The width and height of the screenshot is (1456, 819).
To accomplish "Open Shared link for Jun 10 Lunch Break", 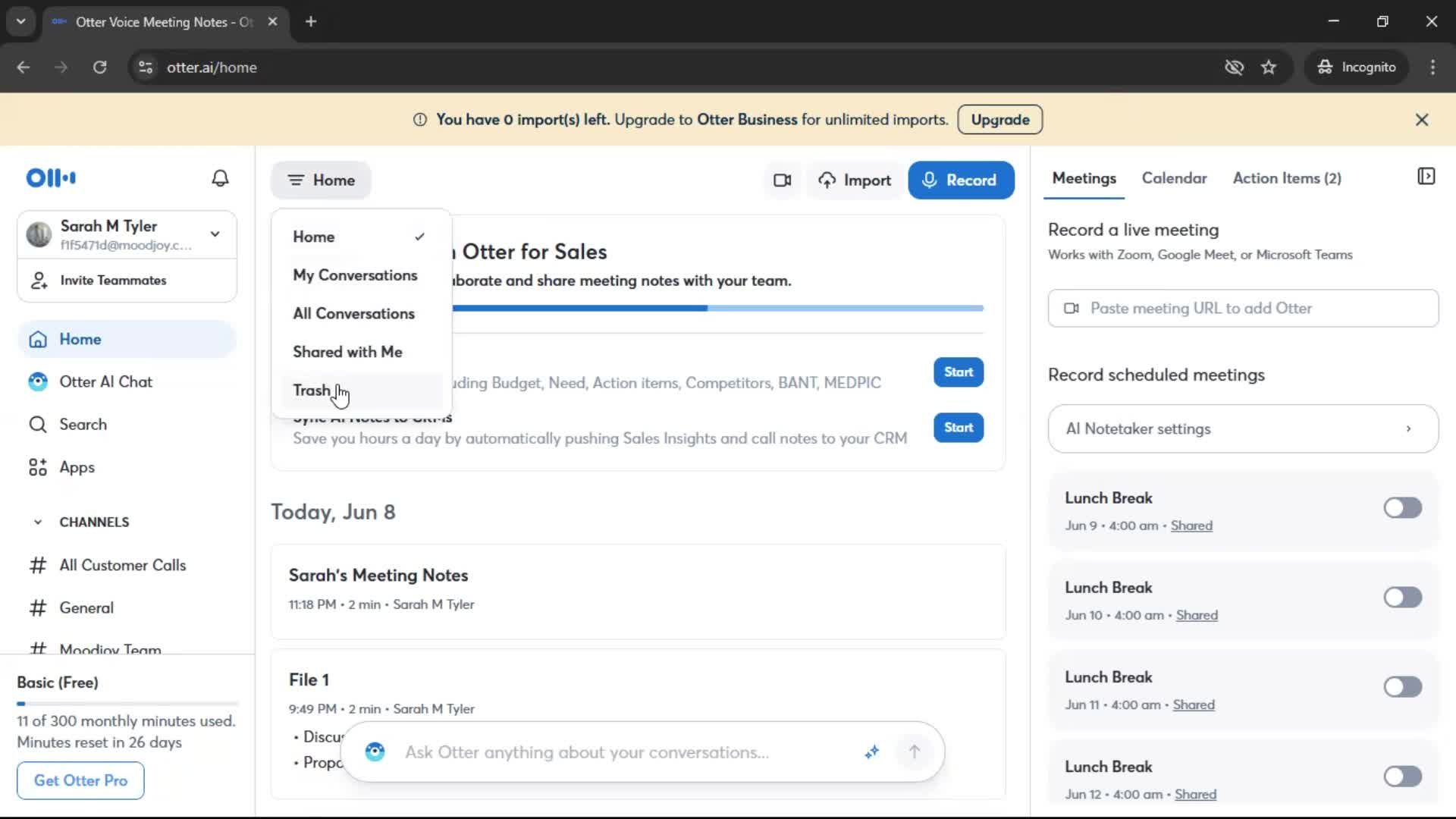I will pos(1197,615).
